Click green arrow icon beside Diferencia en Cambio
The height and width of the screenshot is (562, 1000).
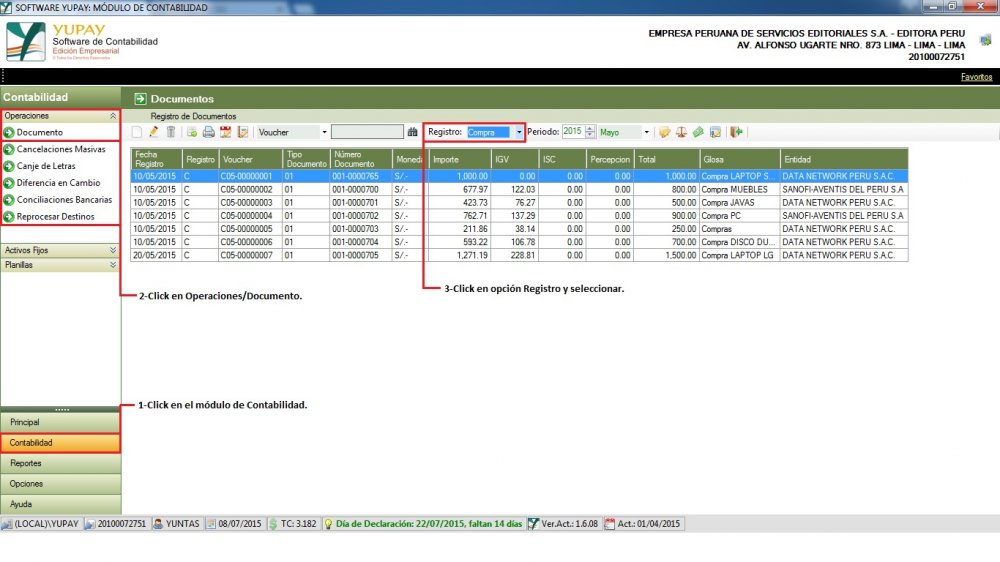click(x=9, y=183)
